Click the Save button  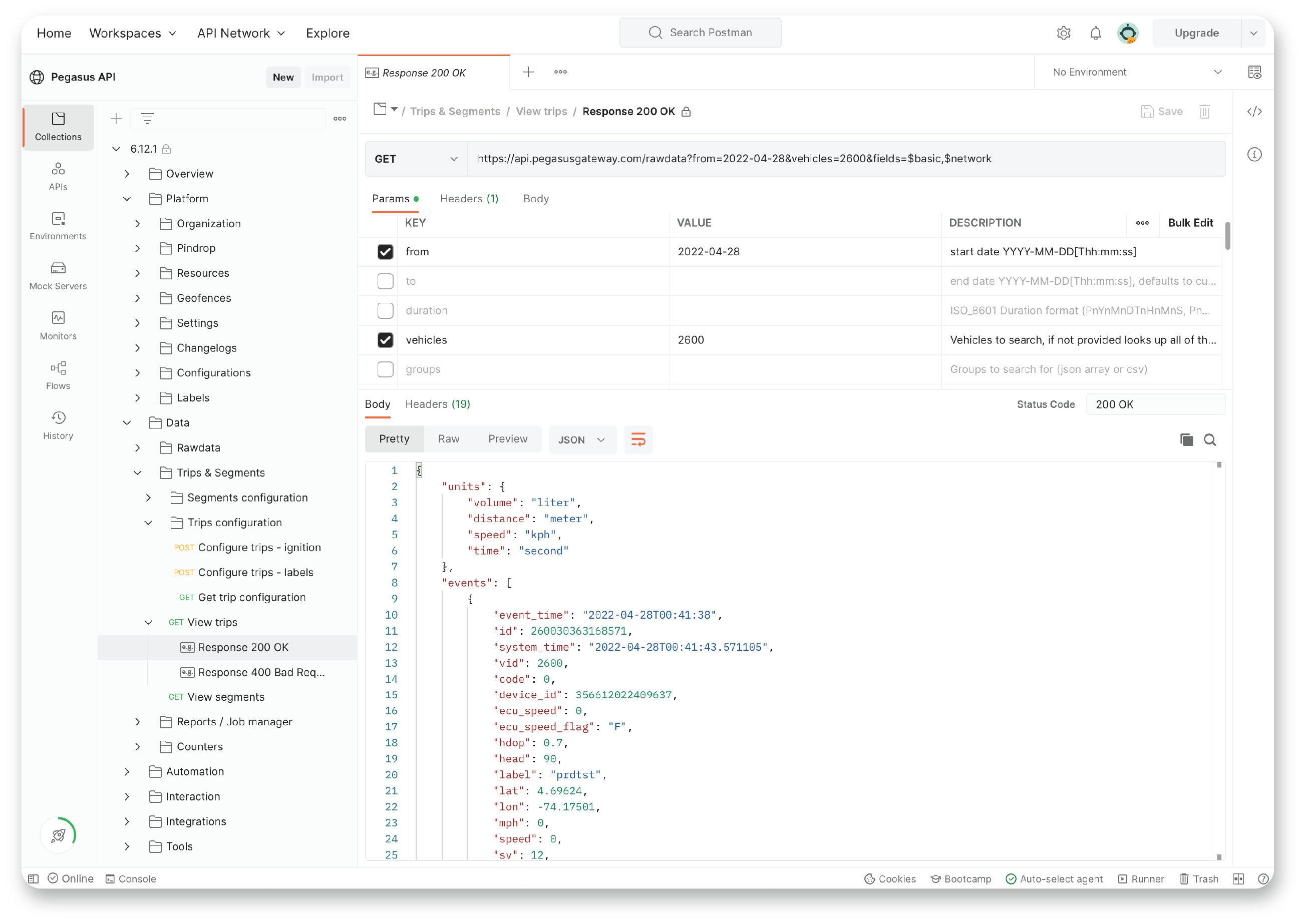click(1162, 112)
